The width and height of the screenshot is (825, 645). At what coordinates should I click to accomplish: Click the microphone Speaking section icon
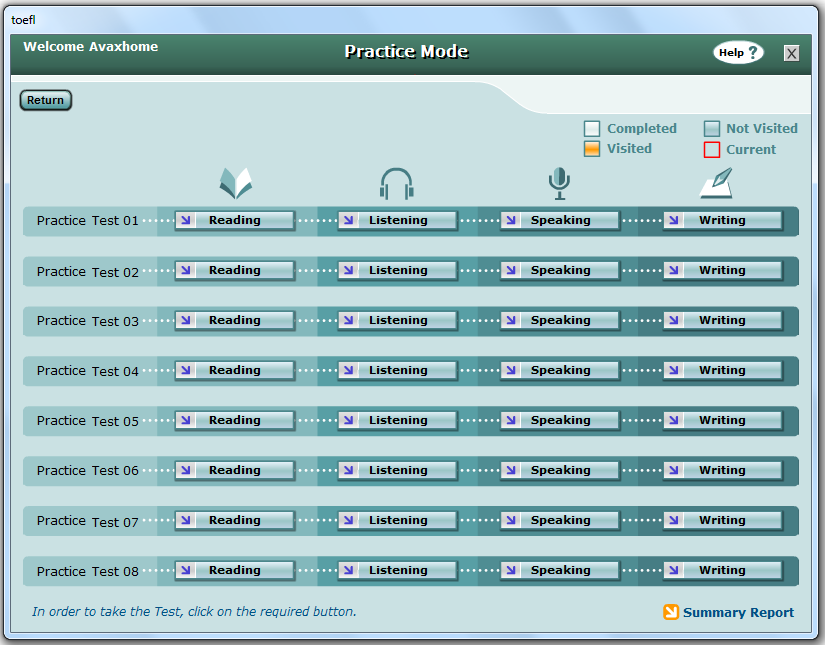[558, 184]
